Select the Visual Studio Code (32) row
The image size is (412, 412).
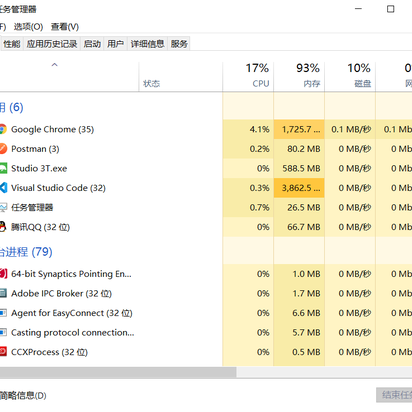[x=206, y=188]
